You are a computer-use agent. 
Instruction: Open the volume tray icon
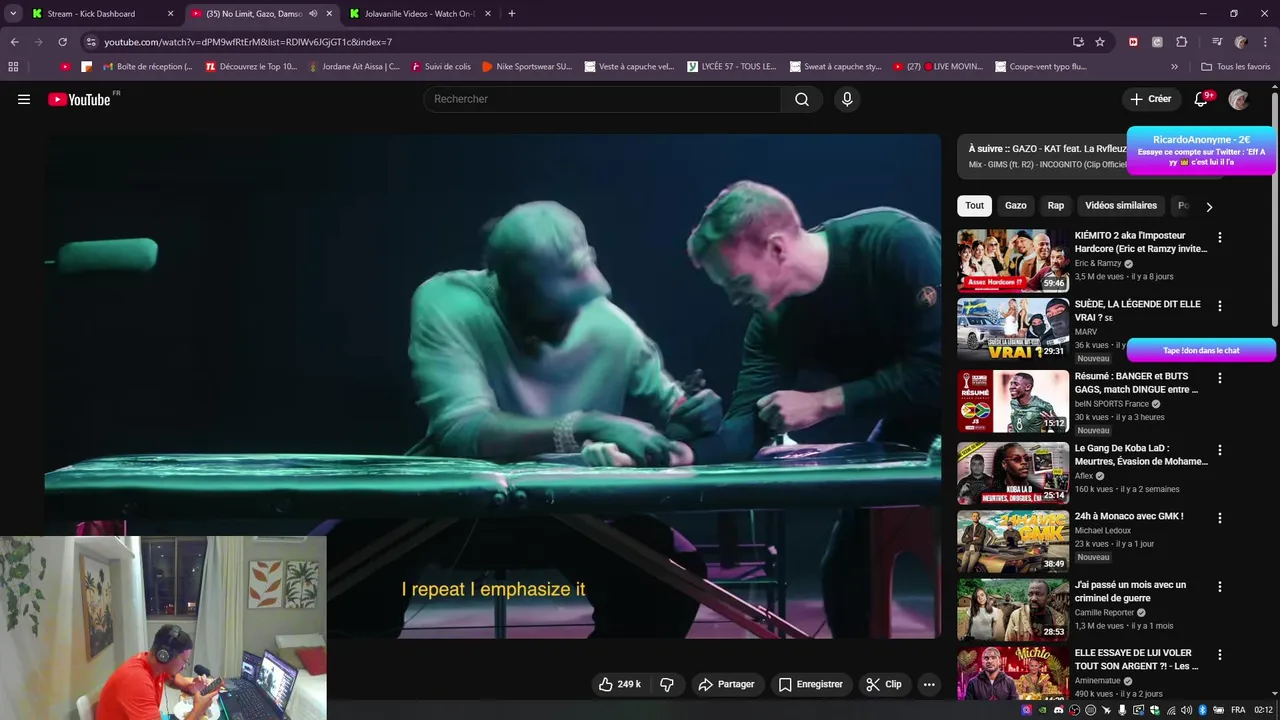[1186, 710]
